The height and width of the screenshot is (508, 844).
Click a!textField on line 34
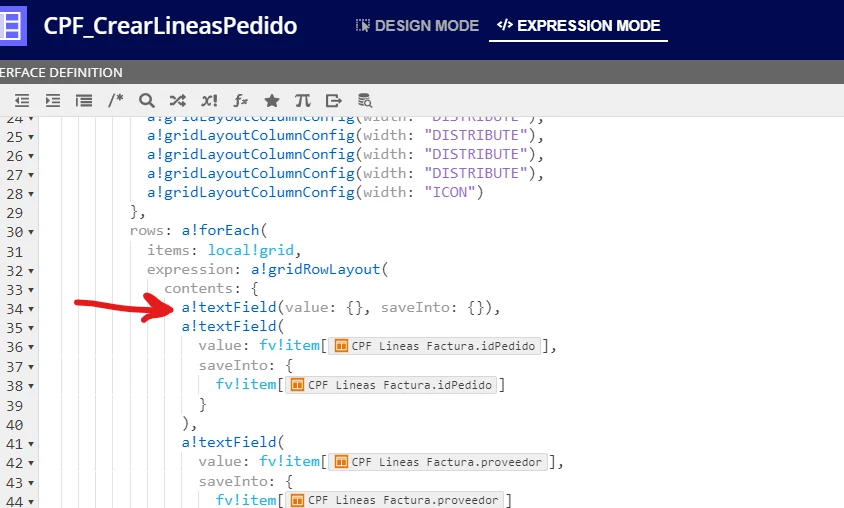click(229, 307)
